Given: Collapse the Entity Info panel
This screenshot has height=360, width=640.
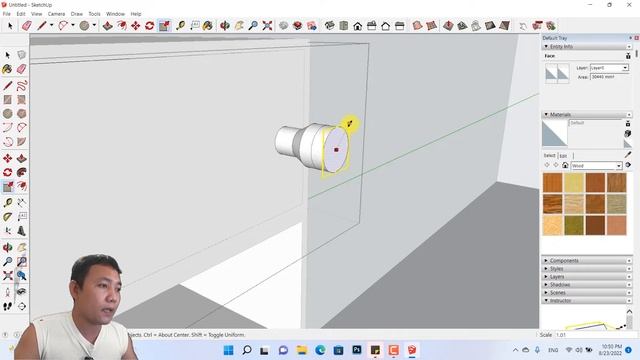Looking at the screenshot, I should tap(546, 47).
